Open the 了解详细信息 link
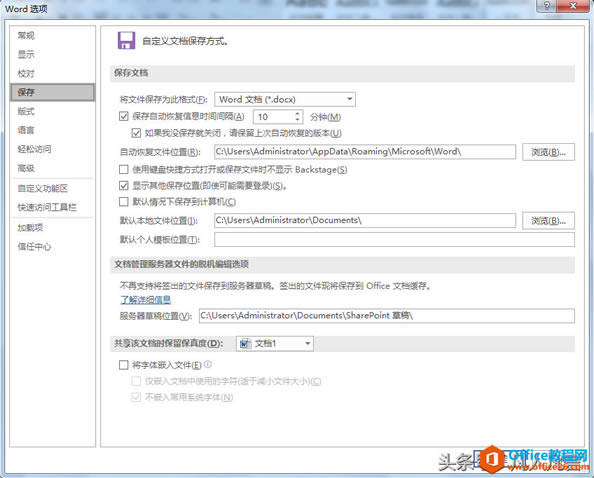This screenshot has width=594, height=478. pos(145,300)
